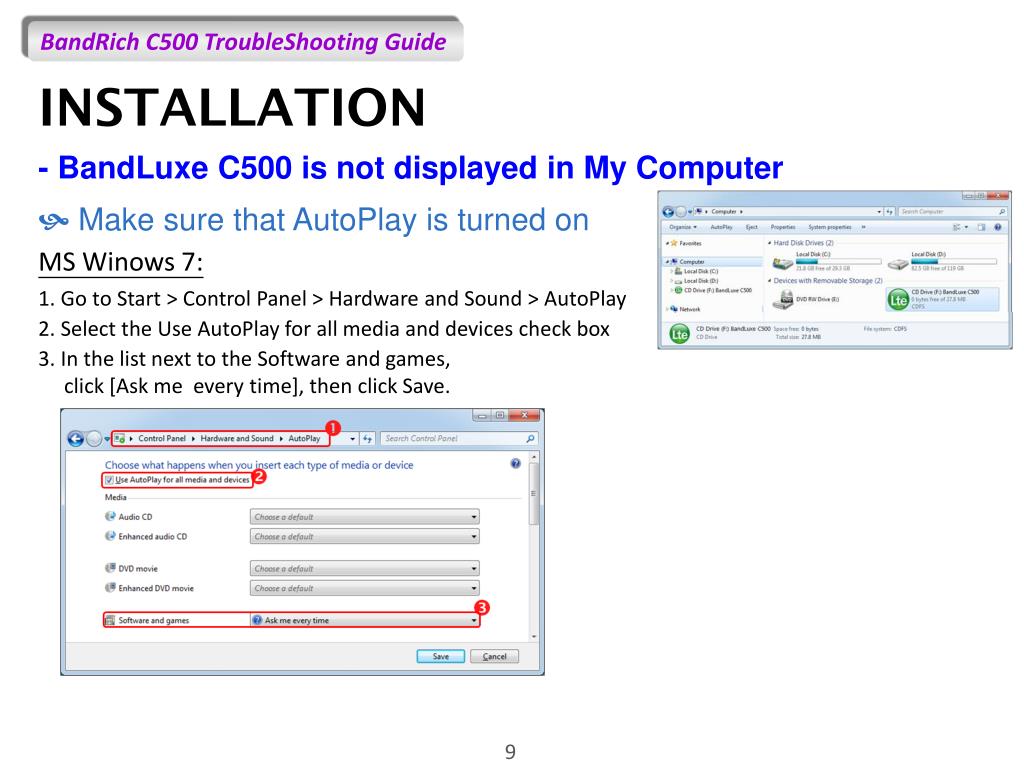The image size is (1024, 768).
Task: Expand the Network node in navigation pane
Action: coord(667,309)
